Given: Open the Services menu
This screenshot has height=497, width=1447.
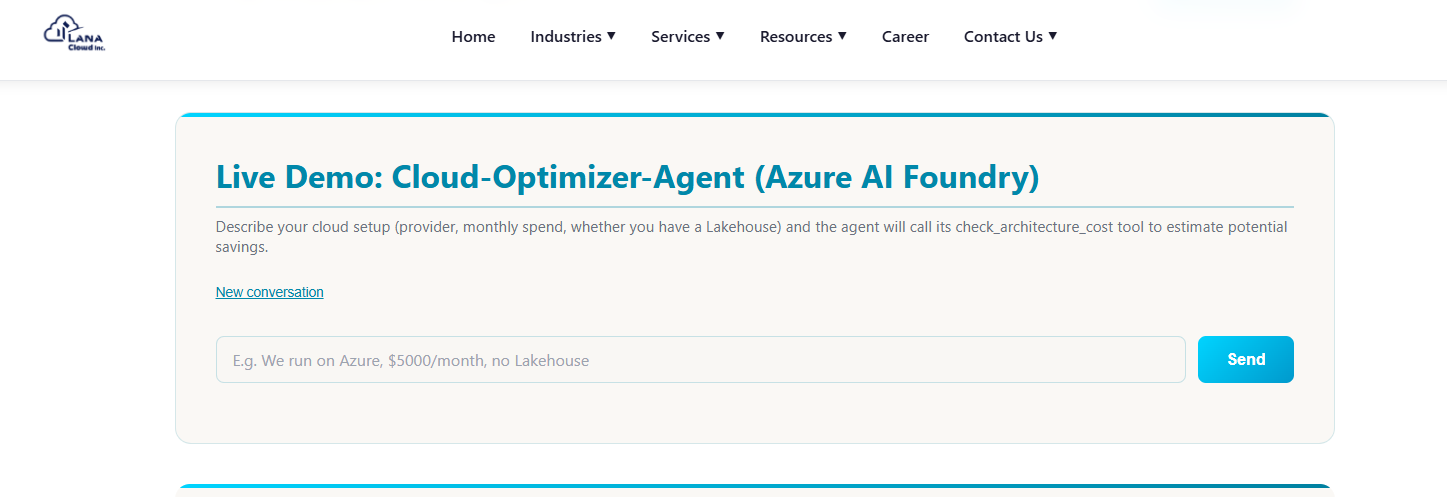Looking at the screenshot, I should pos(680,37).
